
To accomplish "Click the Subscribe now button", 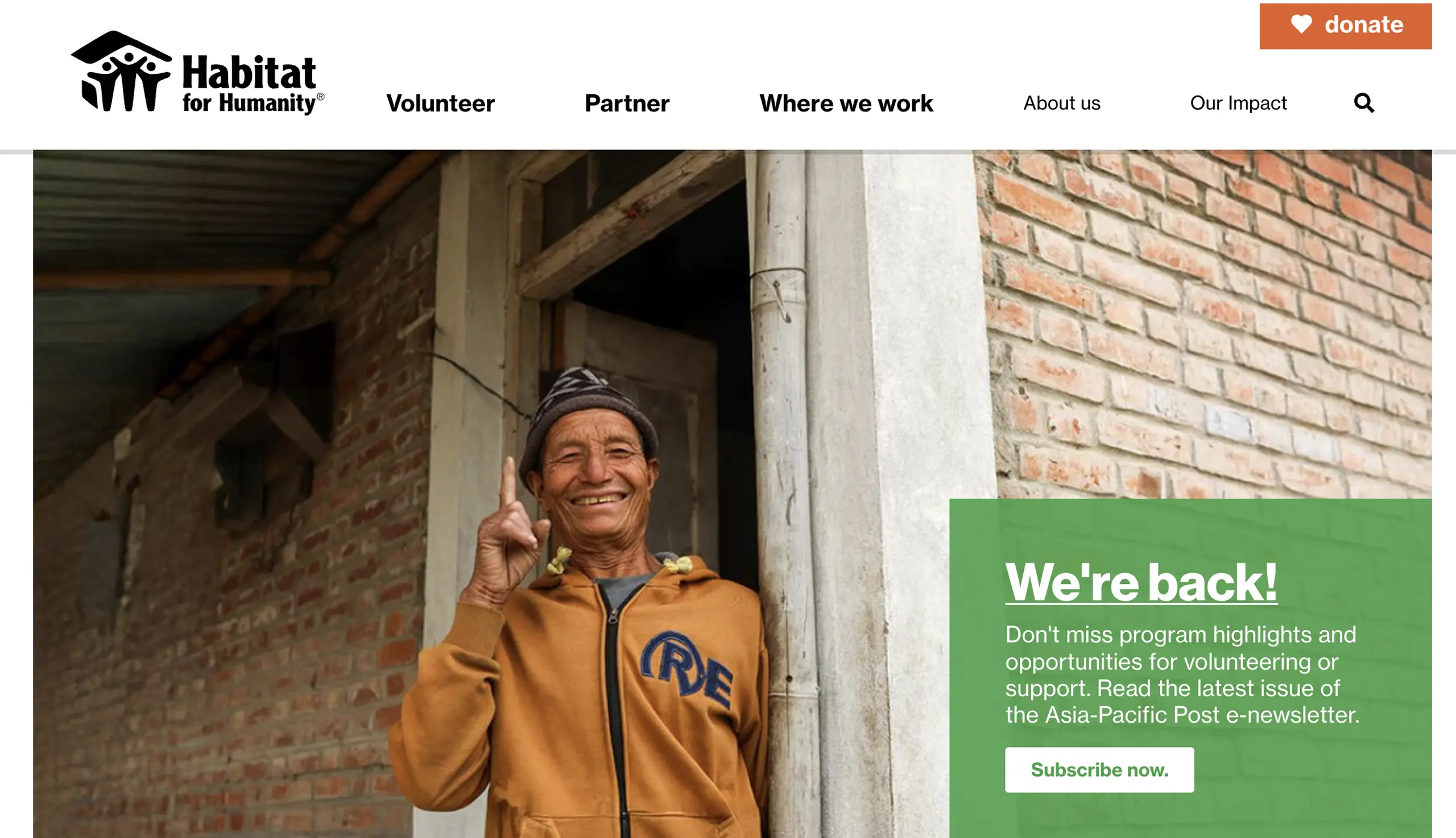I will click(x=1099, y=770).
